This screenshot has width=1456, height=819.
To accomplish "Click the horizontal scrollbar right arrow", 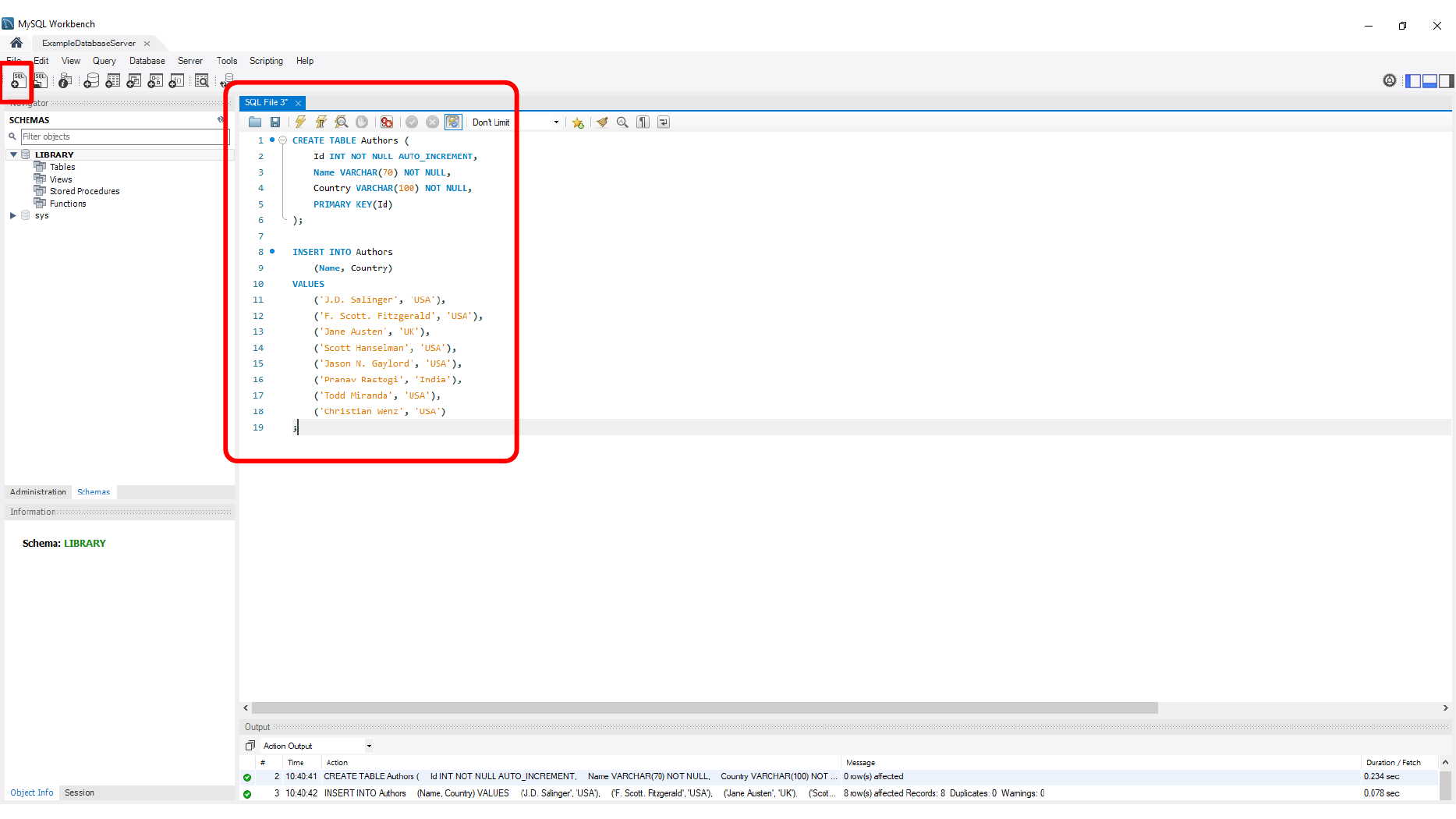I will (1445, 708).
